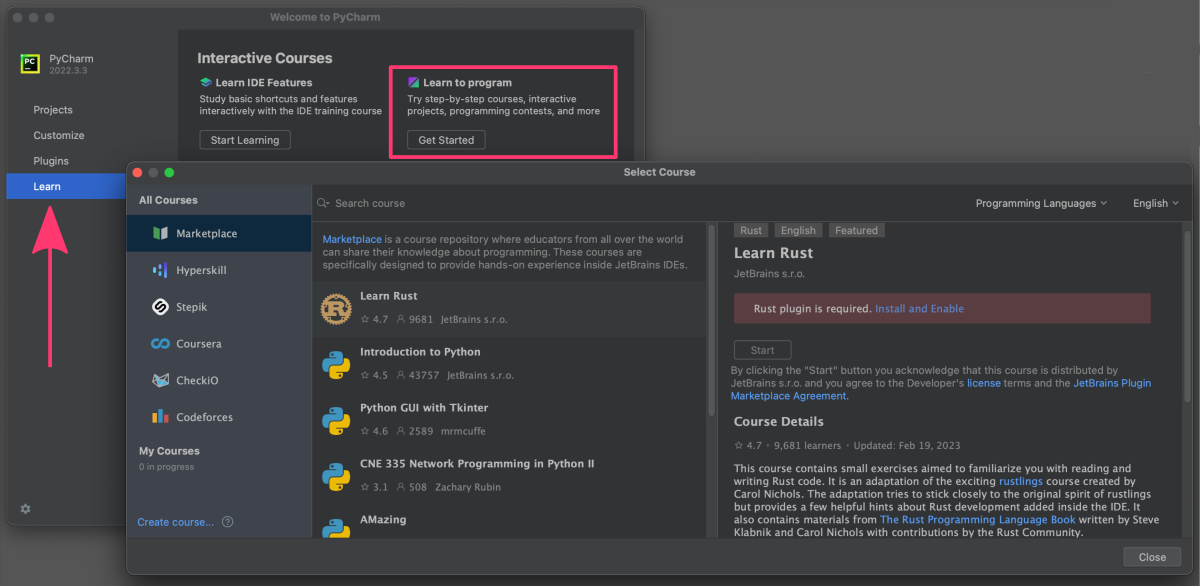Click the Install and Enable link

(919, 309)
